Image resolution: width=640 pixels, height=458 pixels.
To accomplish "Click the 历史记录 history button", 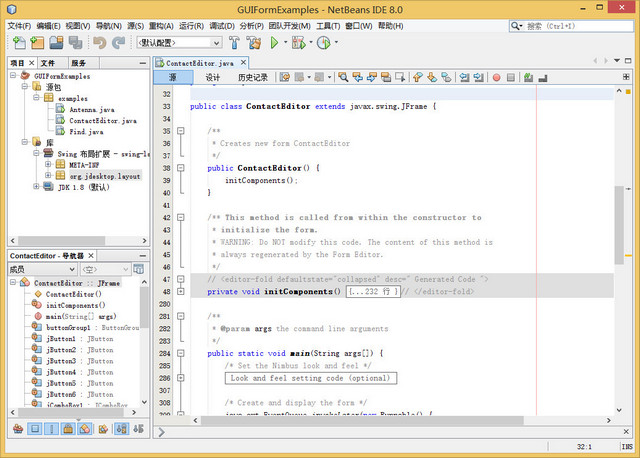I will tap(252, 77).
